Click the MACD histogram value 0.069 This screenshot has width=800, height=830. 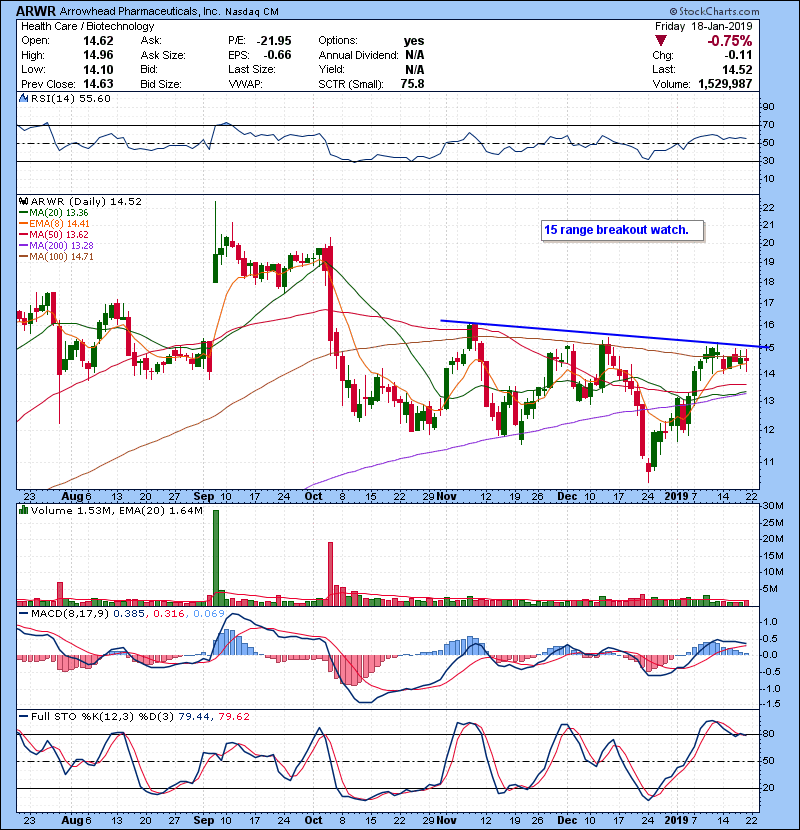tap(209, 613)
